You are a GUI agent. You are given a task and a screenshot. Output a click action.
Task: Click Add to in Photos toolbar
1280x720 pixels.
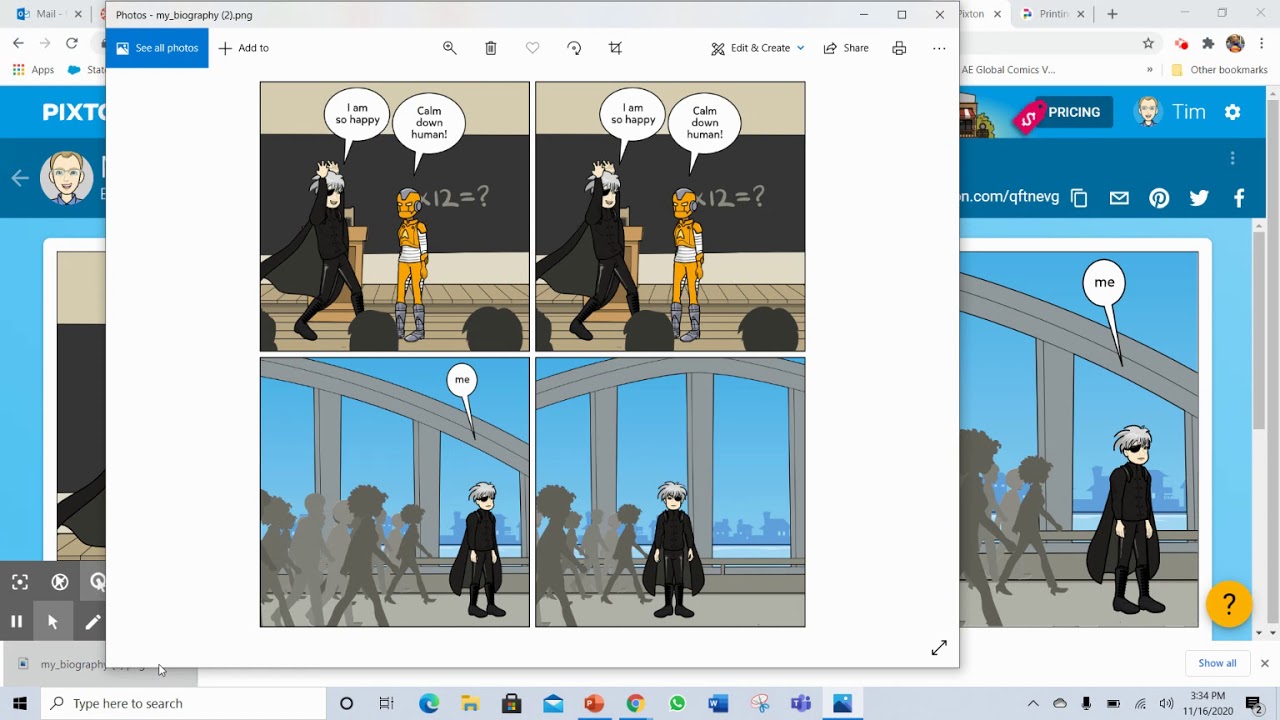pyautogui.click(x=244, y=48)
